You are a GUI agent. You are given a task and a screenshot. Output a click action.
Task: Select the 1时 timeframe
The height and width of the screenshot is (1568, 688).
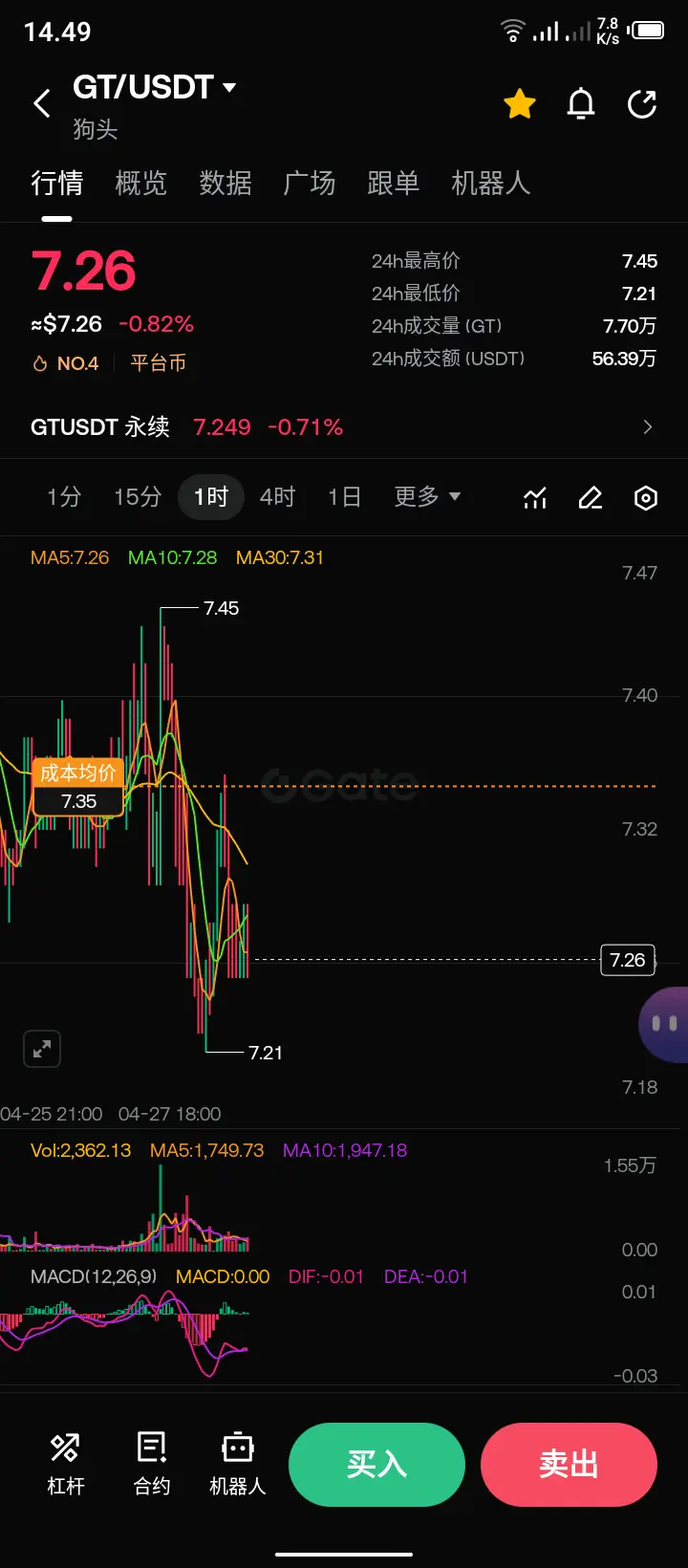pyautogui.click(x=211, y=497)
